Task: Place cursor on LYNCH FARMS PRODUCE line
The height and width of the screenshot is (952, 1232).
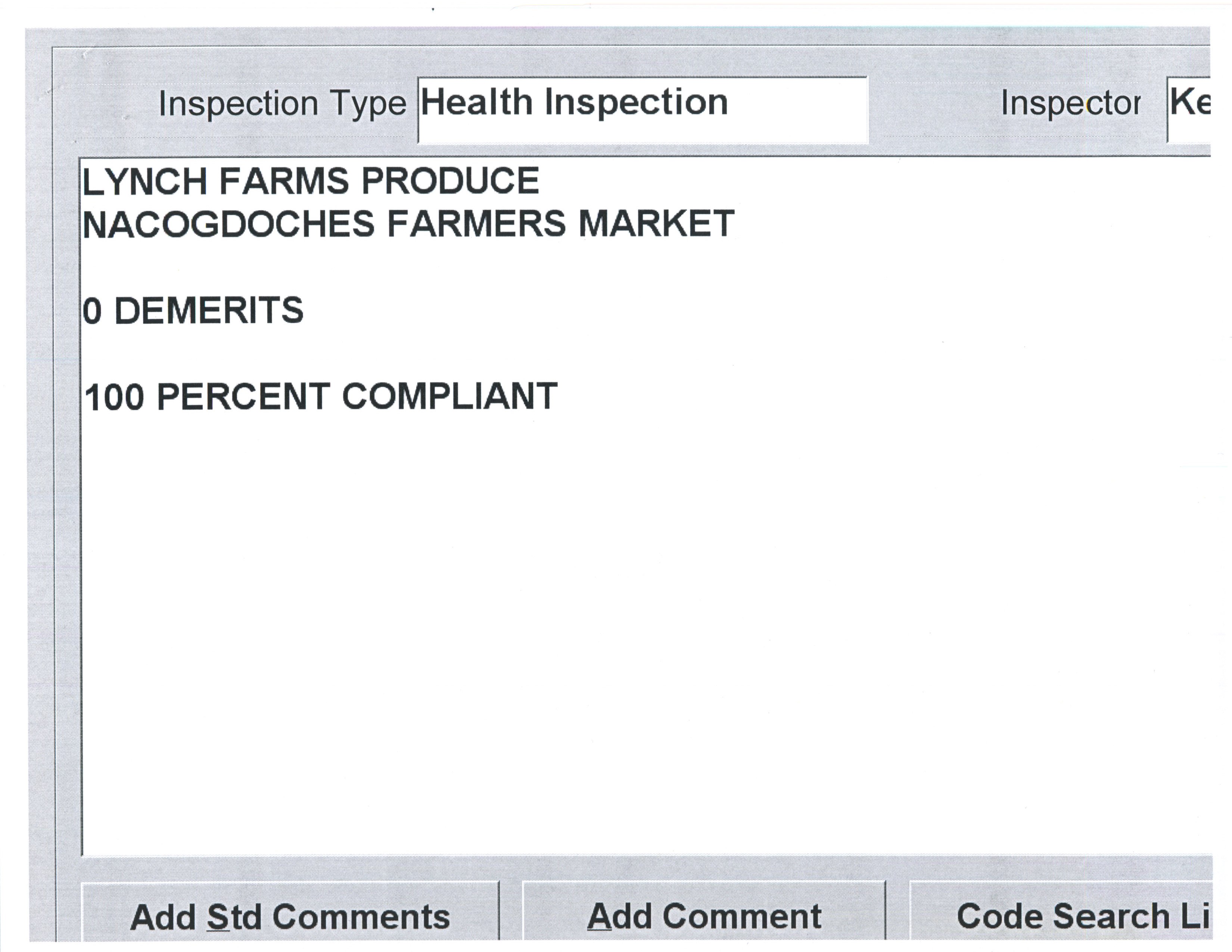Action: (311, 181)
